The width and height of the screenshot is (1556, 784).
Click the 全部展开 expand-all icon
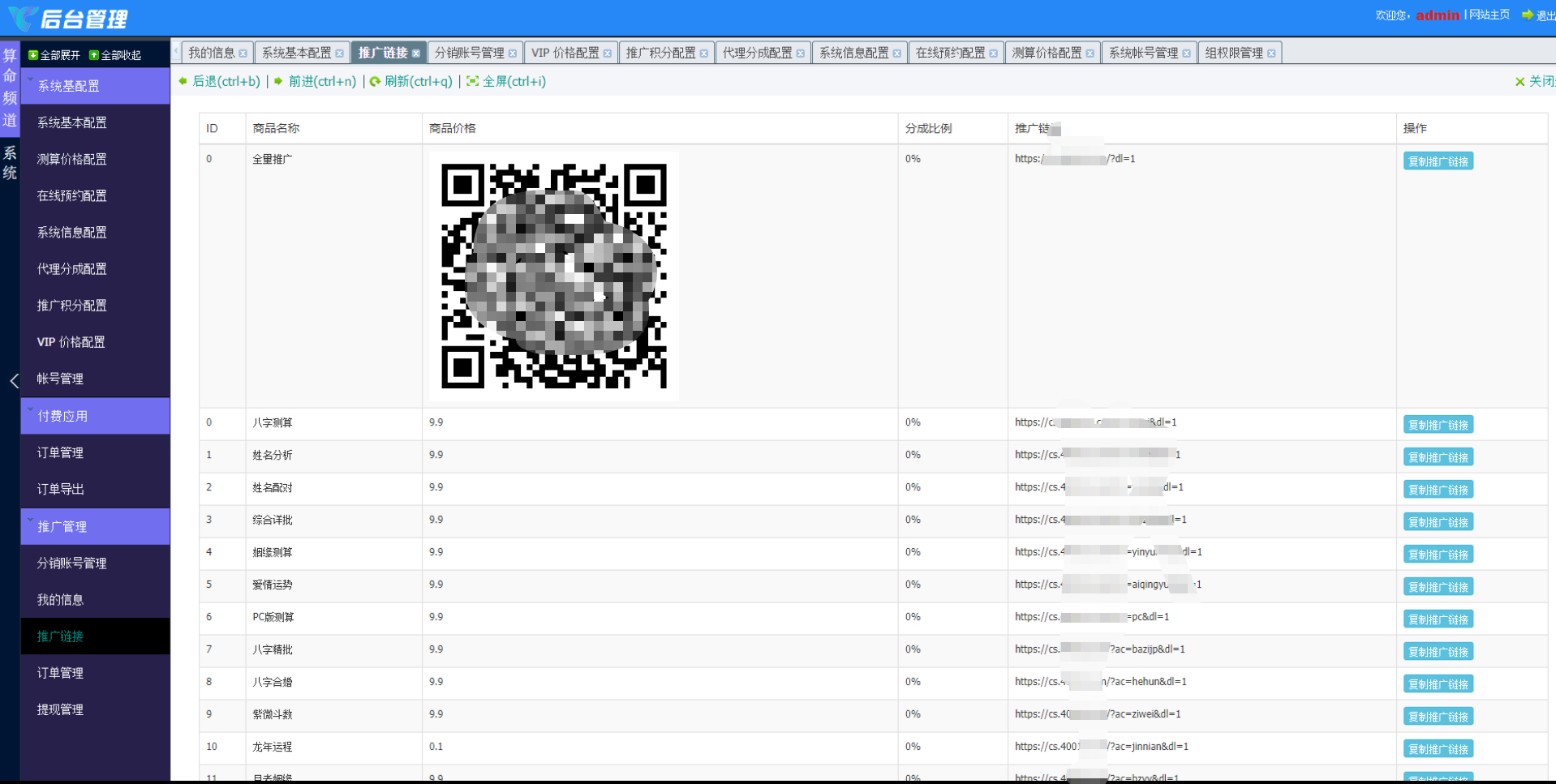click(33, 55)
